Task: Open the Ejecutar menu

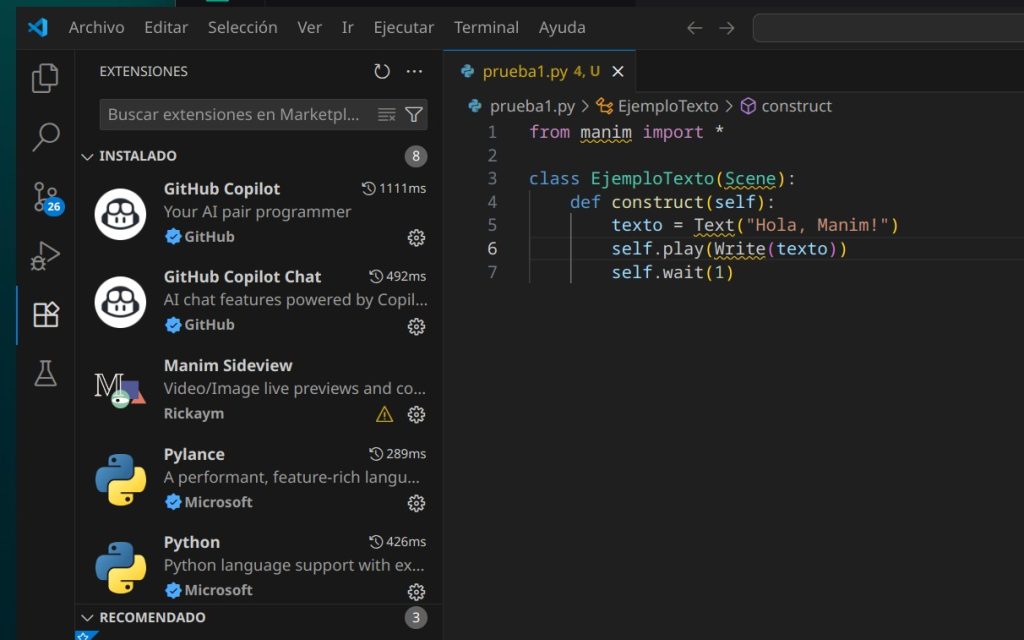Action: 404,27
